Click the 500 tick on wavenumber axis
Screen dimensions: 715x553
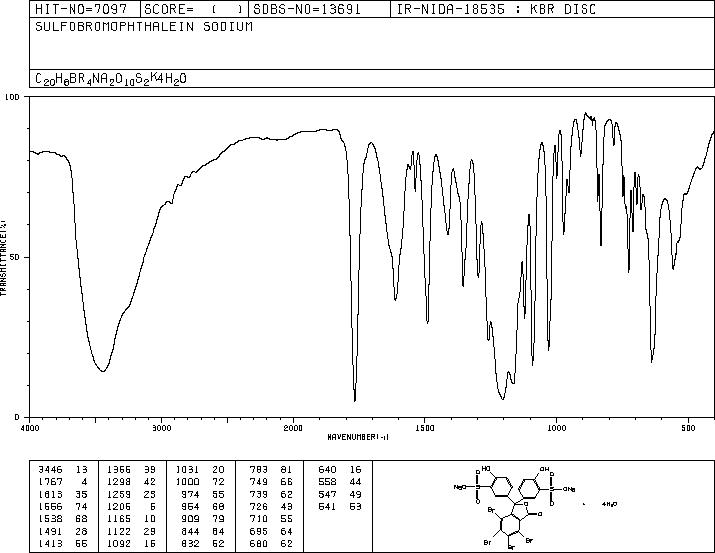[x=688, y=428]
